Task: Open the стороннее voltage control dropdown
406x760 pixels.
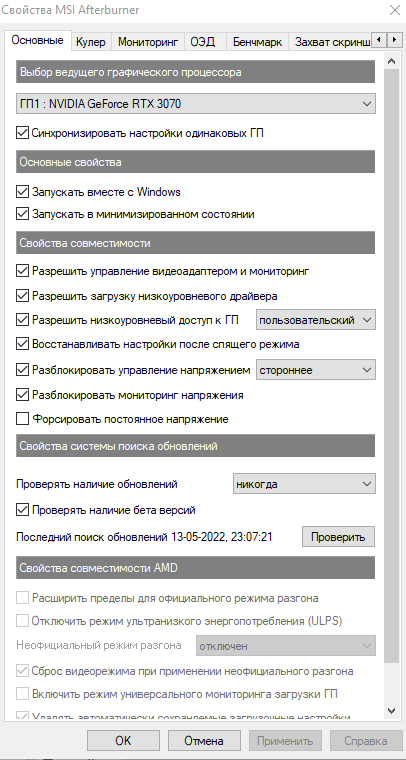Action: (316, 370)
